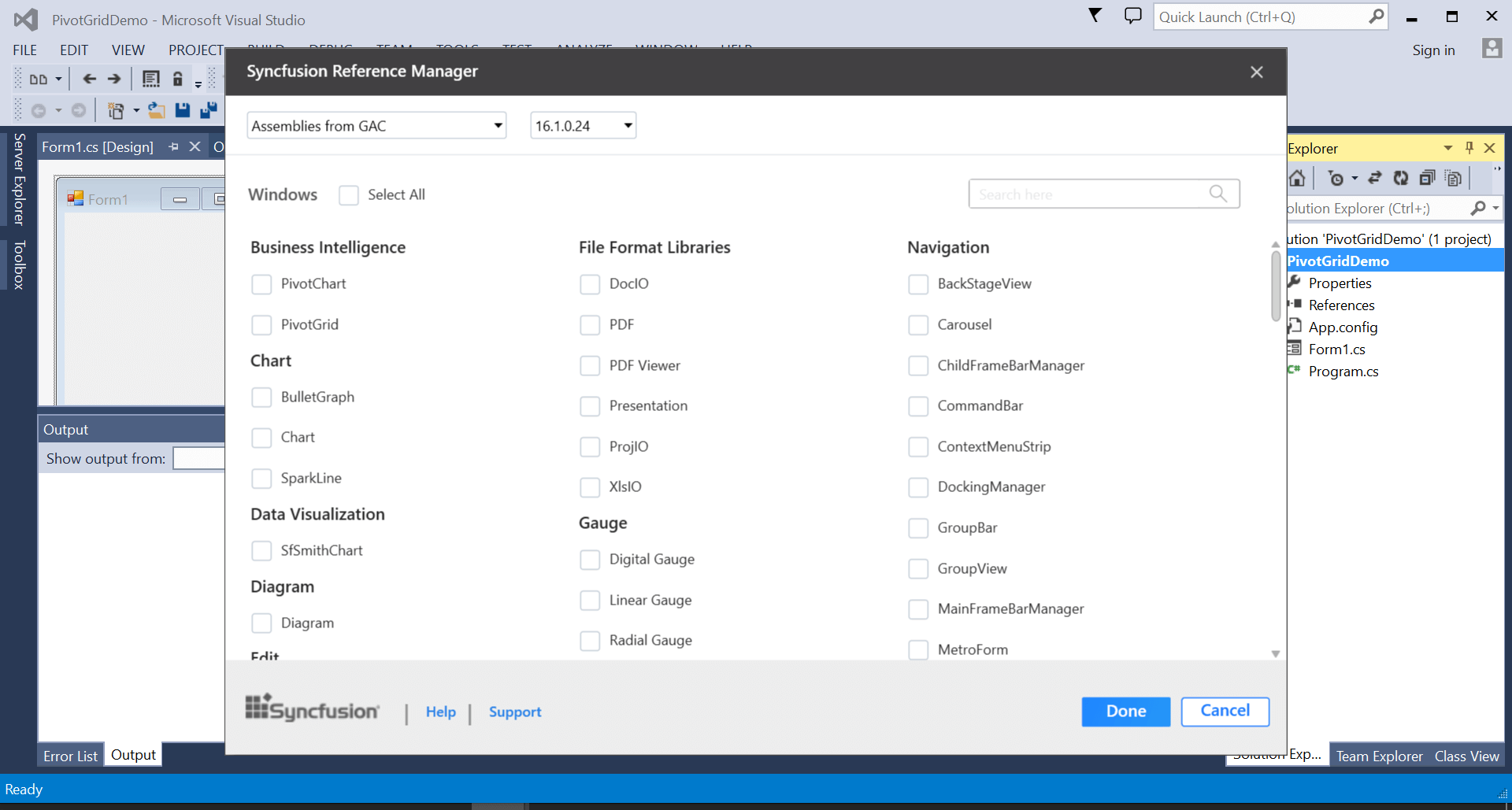1512x810 pixels.
Task: Click the Refresh icon in Solution Explorer
Action: coord(1401,179)
